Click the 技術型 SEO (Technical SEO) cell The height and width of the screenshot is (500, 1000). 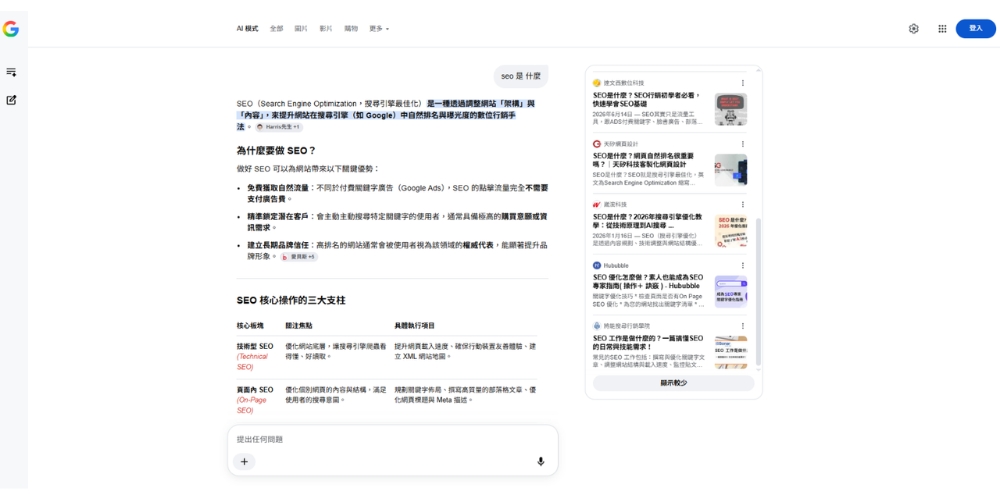tap(255, 357)
